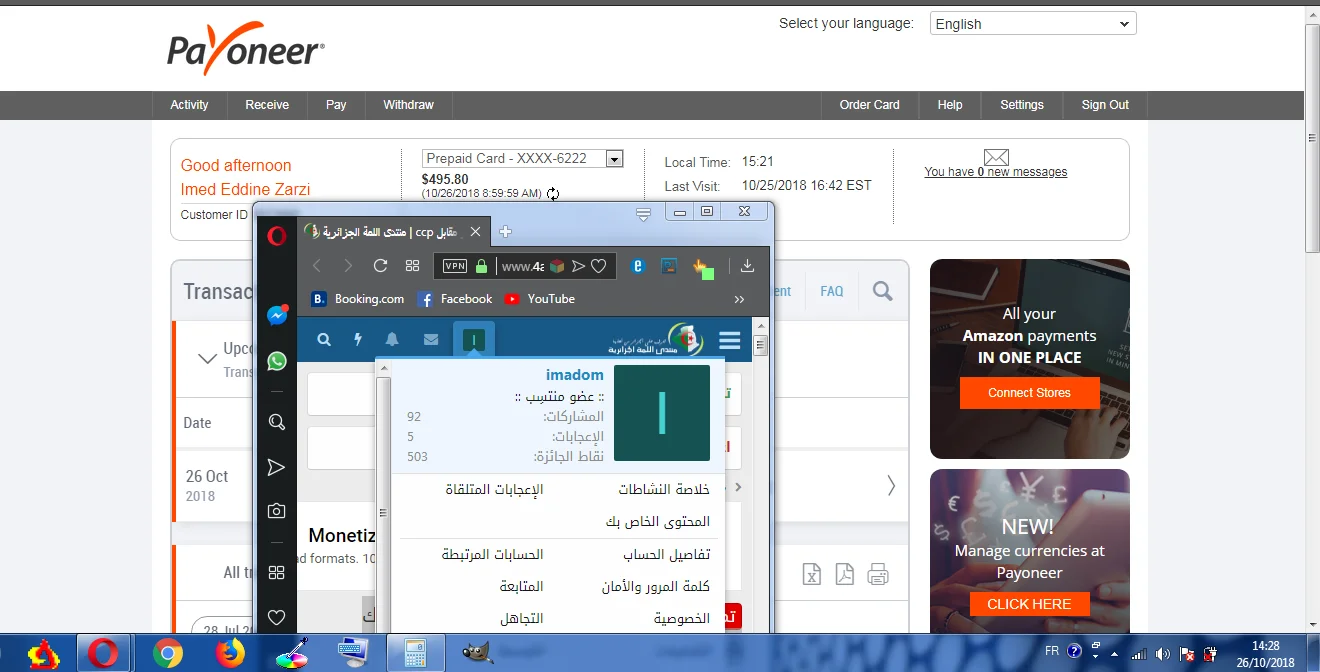Expand the Prepaid Card dropdown
The width and height of the screenshot is (1320, 672).
(x=614, y=159)
